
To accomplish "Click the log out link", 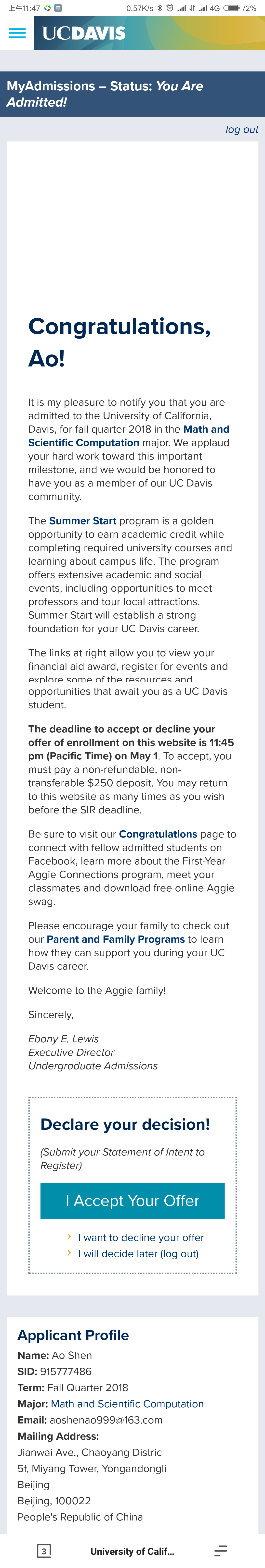I will (x=242, y=130).
